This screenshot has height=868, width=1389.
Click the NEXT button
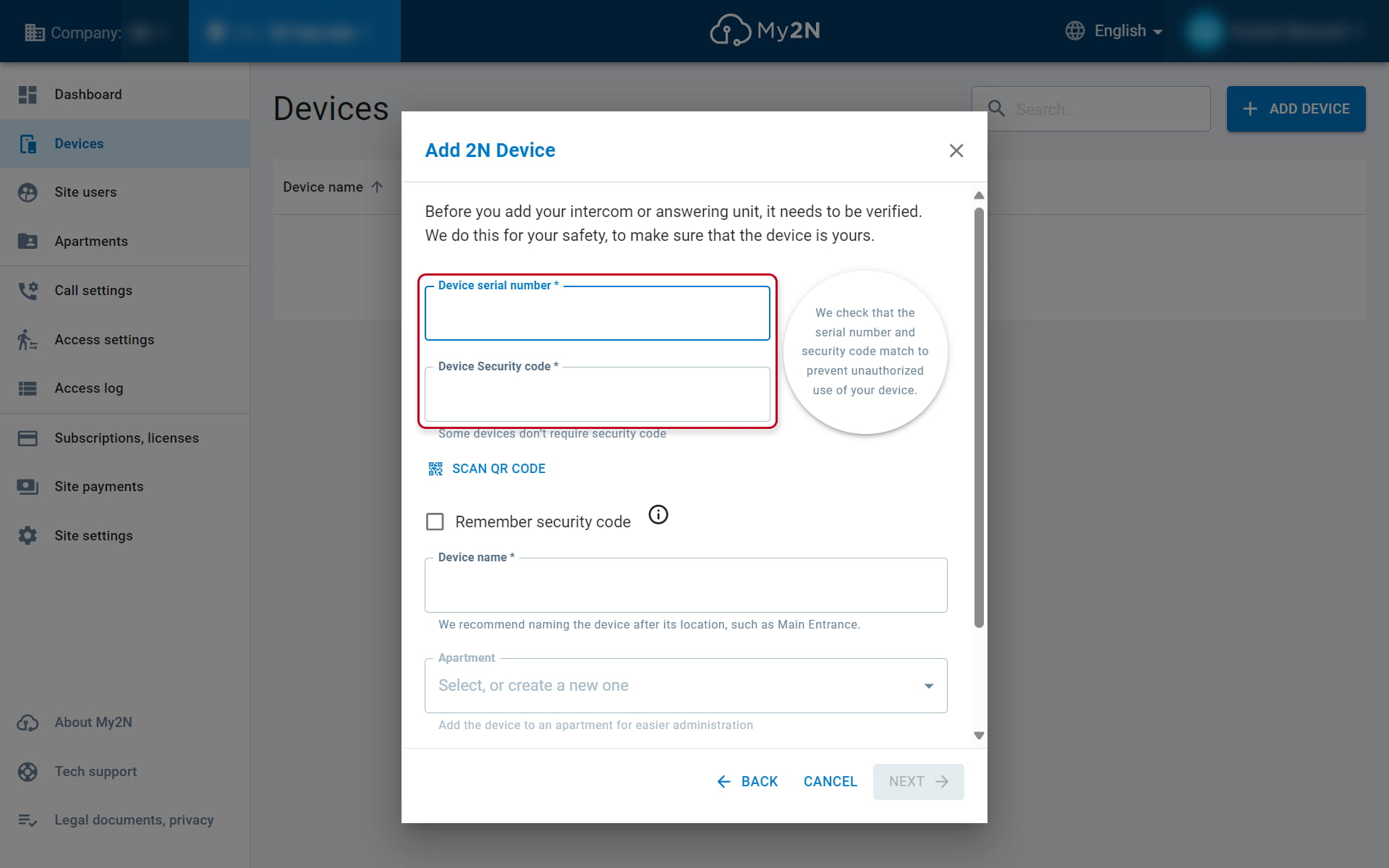coord(918,782)
